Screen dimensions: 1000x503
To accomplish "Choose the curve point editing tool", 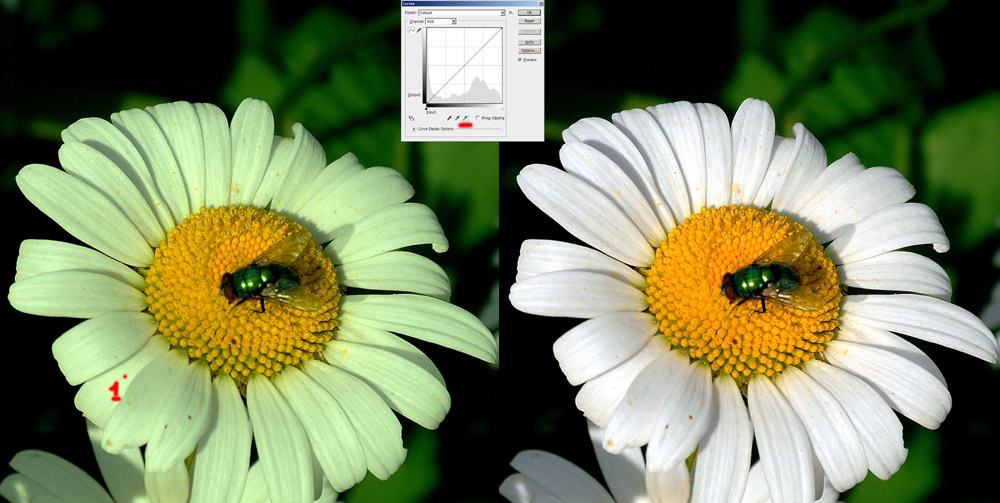I will (x=411, y=31).
